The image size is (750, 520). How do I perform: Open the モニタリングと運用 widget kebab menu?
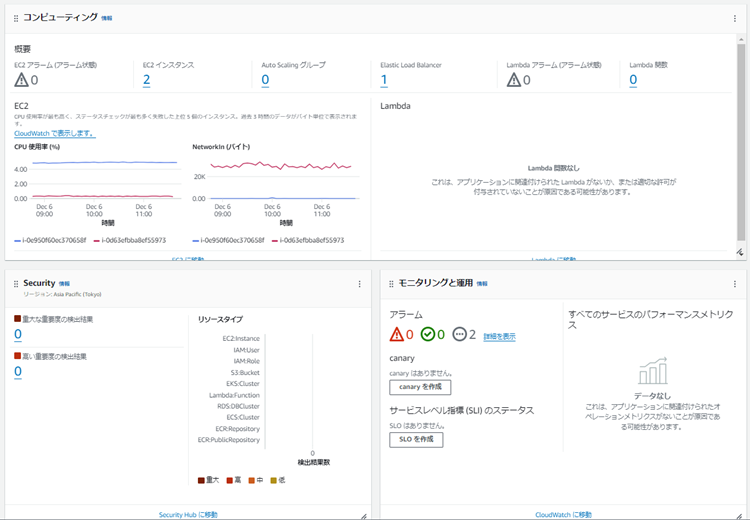(735, 284)
